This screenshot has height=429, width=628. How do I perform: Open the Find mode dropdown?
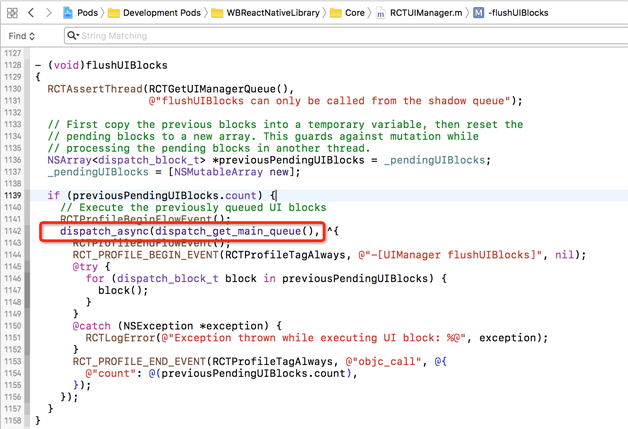(x=21, y=36)
